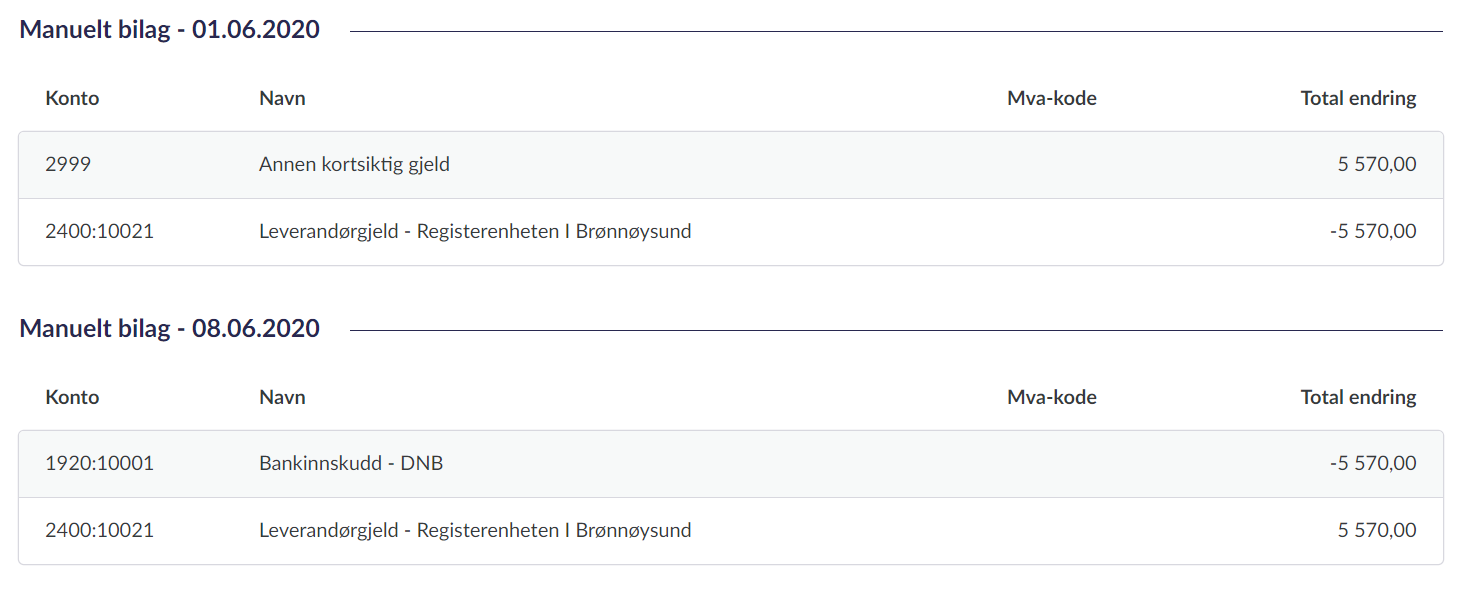Click the -5 570,00 amount for Bankinnskudd
The image size is (1466, 596).
(1373, 464)
